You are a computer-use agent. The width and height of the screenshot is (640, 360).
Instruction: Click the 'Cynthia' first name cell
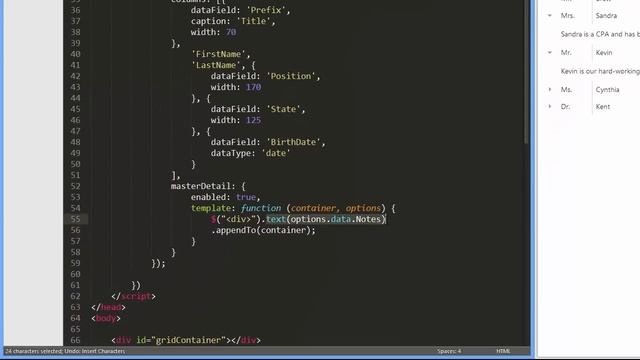coord(607,89)
